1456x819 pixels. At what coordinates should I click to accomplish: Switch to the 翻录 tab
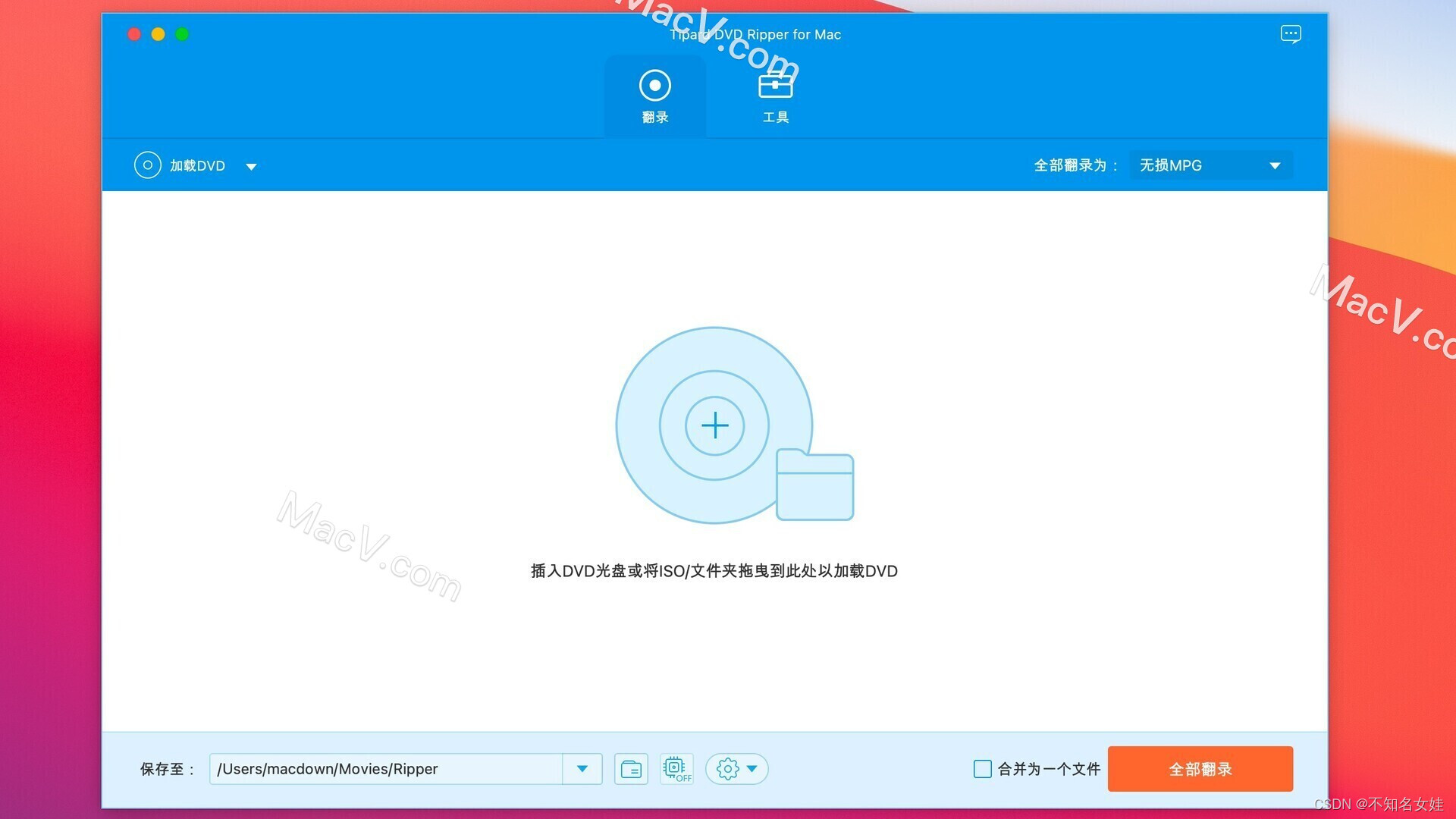click(x=654, y=95)
